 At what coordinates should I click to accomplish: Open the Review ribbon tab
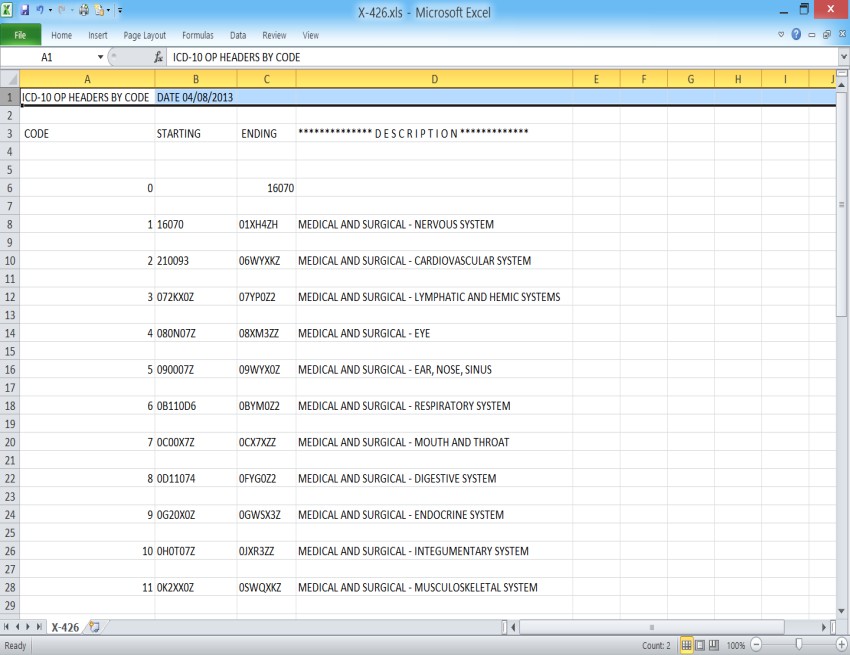pos(274,35)
